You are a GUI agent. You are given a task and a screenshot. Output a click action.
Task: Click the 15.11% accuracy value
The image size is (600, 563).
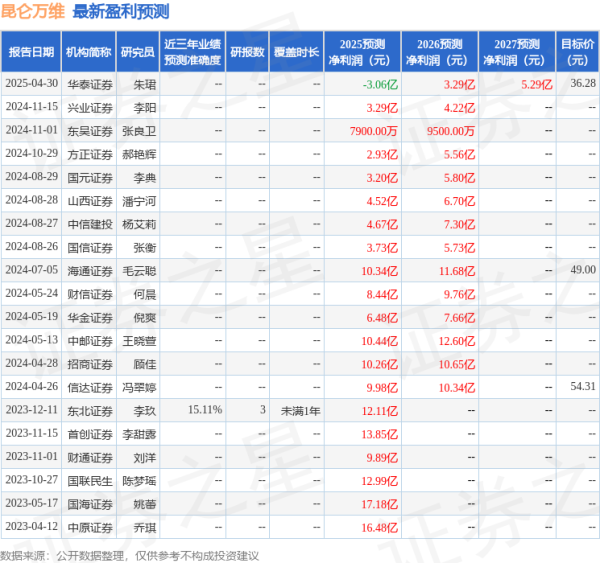pyautogui.click(x=204, y=409)
